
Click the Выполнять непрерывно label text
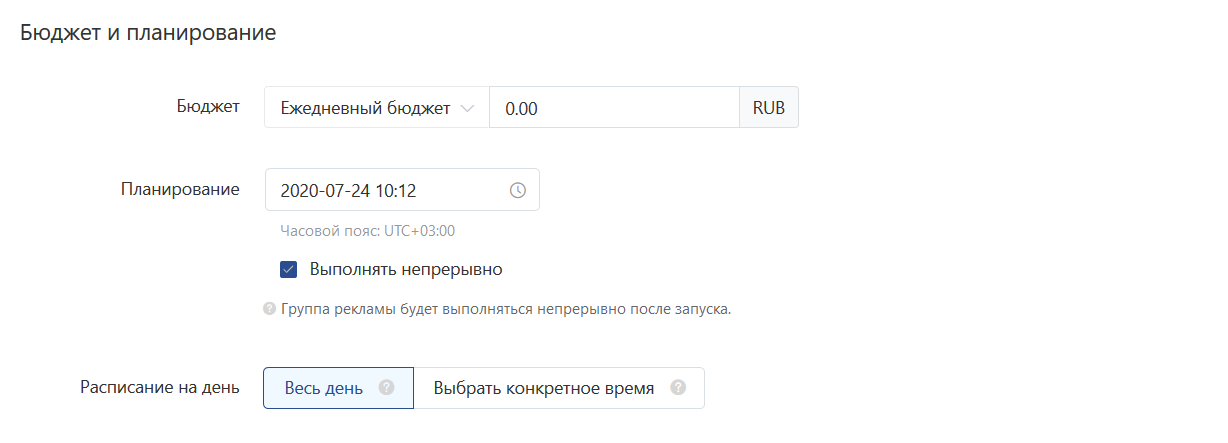[x=406, y=269]
